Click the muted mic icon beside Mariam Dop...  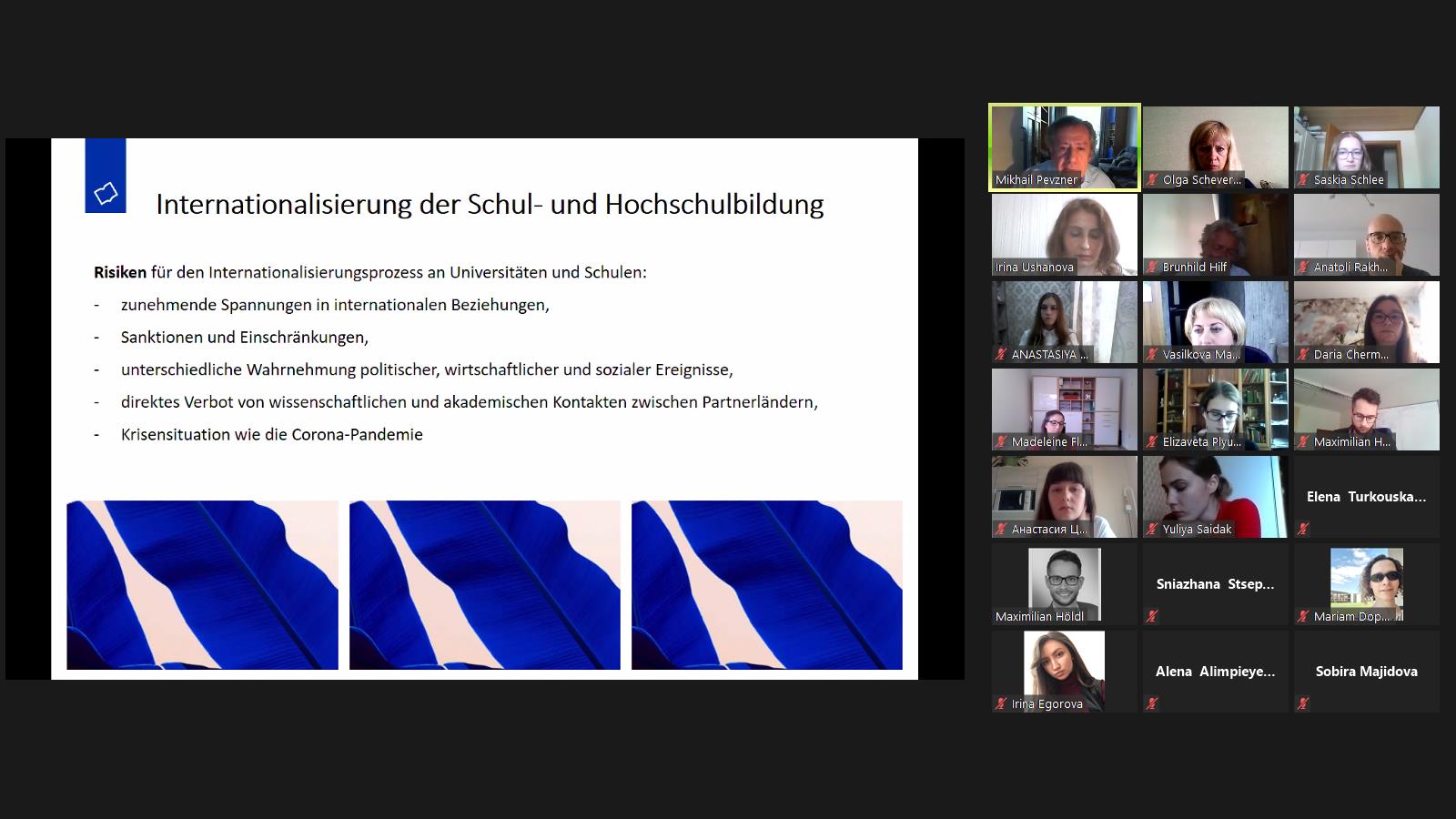coord(1303,616)
